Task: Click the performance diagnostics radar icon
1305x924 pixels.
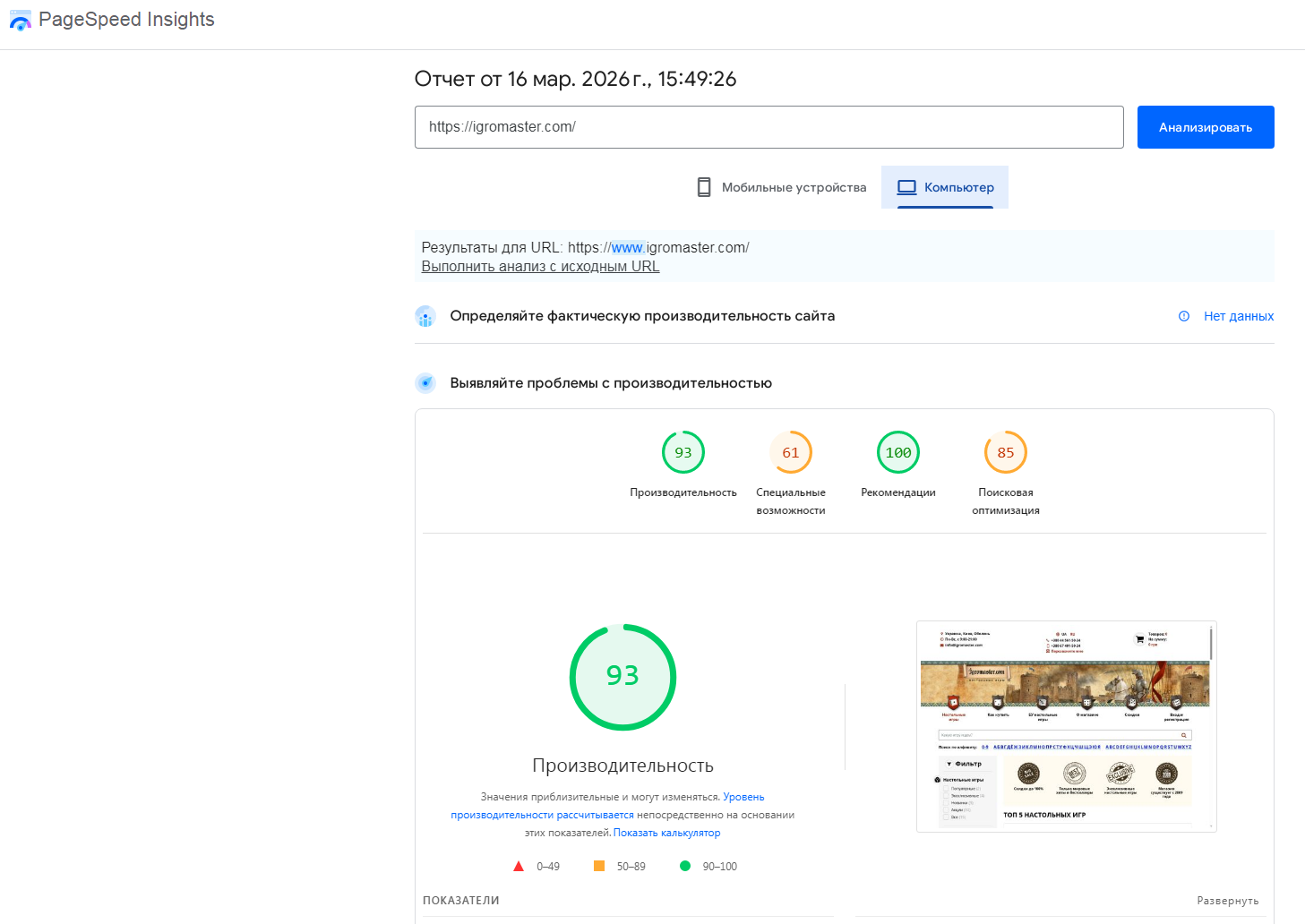Action: coord(425,383)
